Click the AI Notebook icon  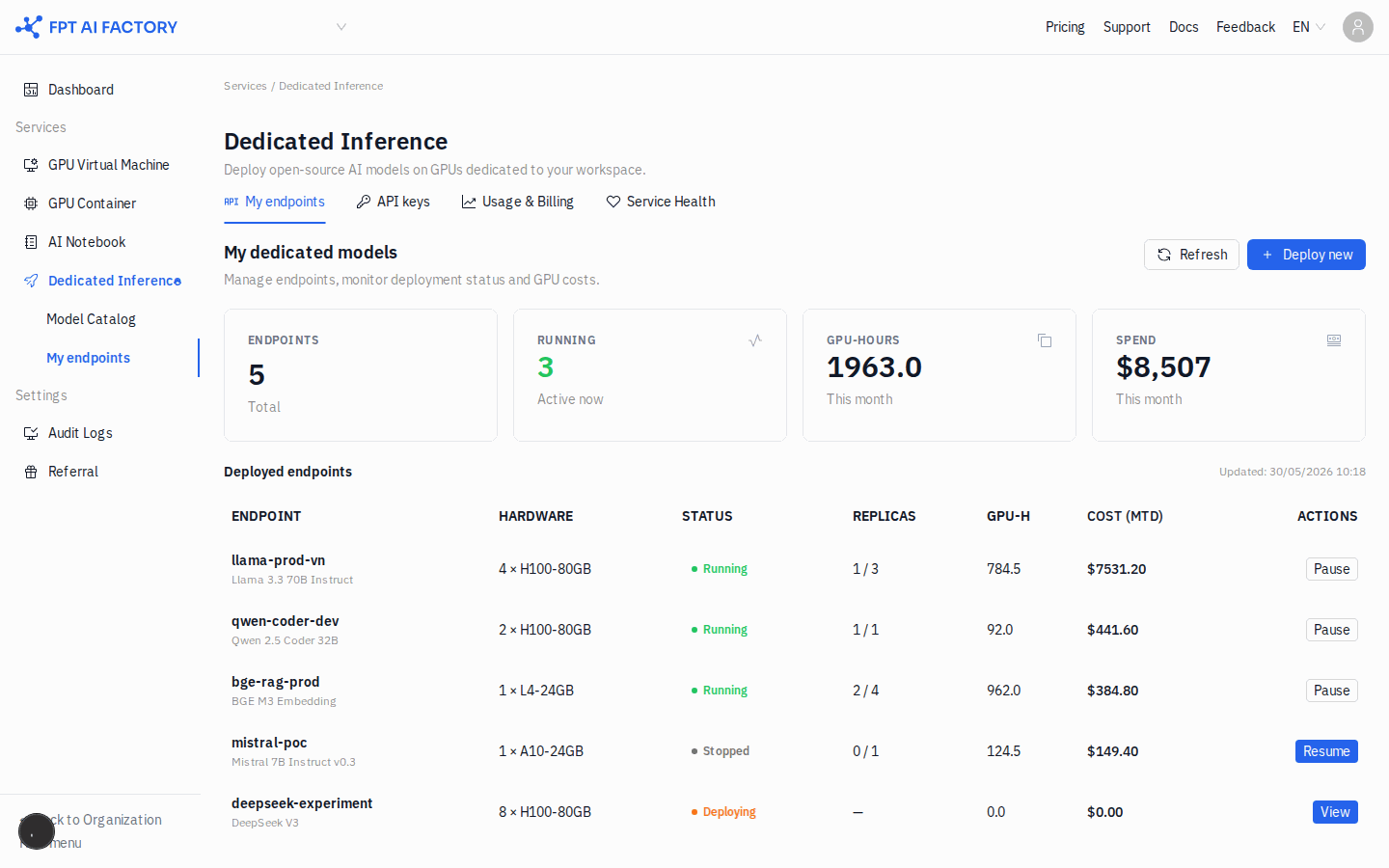tap(31, 242)
